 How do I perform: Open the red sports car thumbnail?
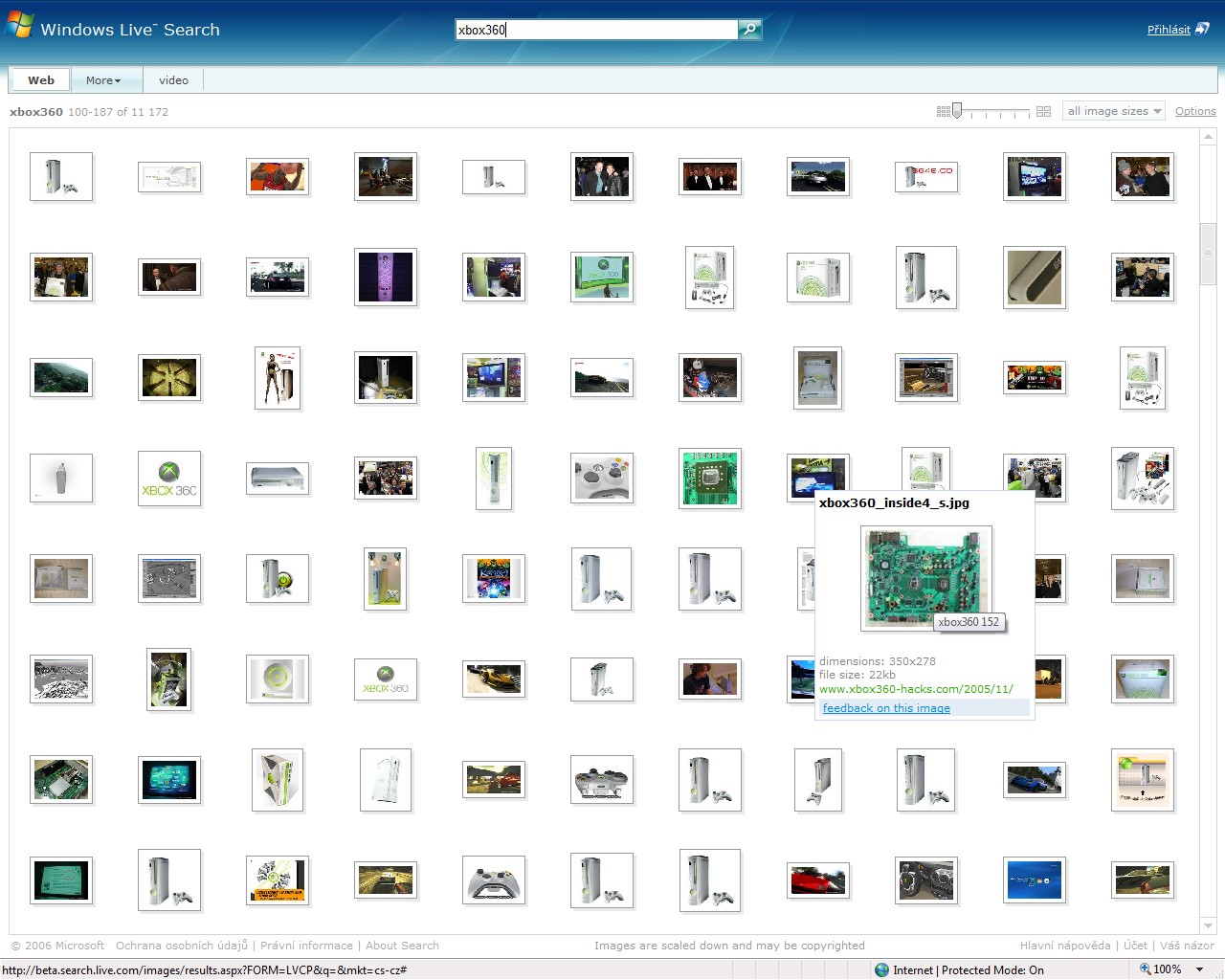point(818,880)
